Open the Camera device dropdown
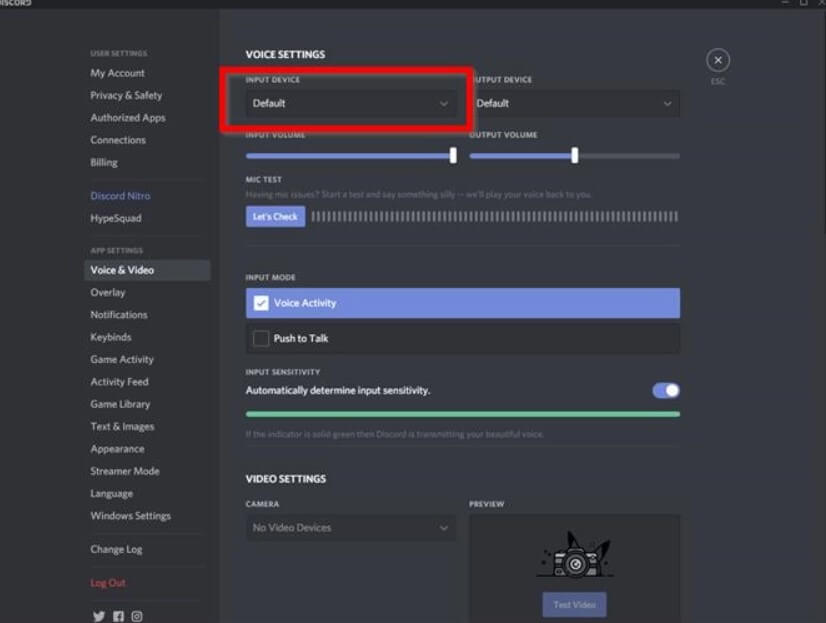The height and width of the screenshot is (623, 826). [351, 527]
